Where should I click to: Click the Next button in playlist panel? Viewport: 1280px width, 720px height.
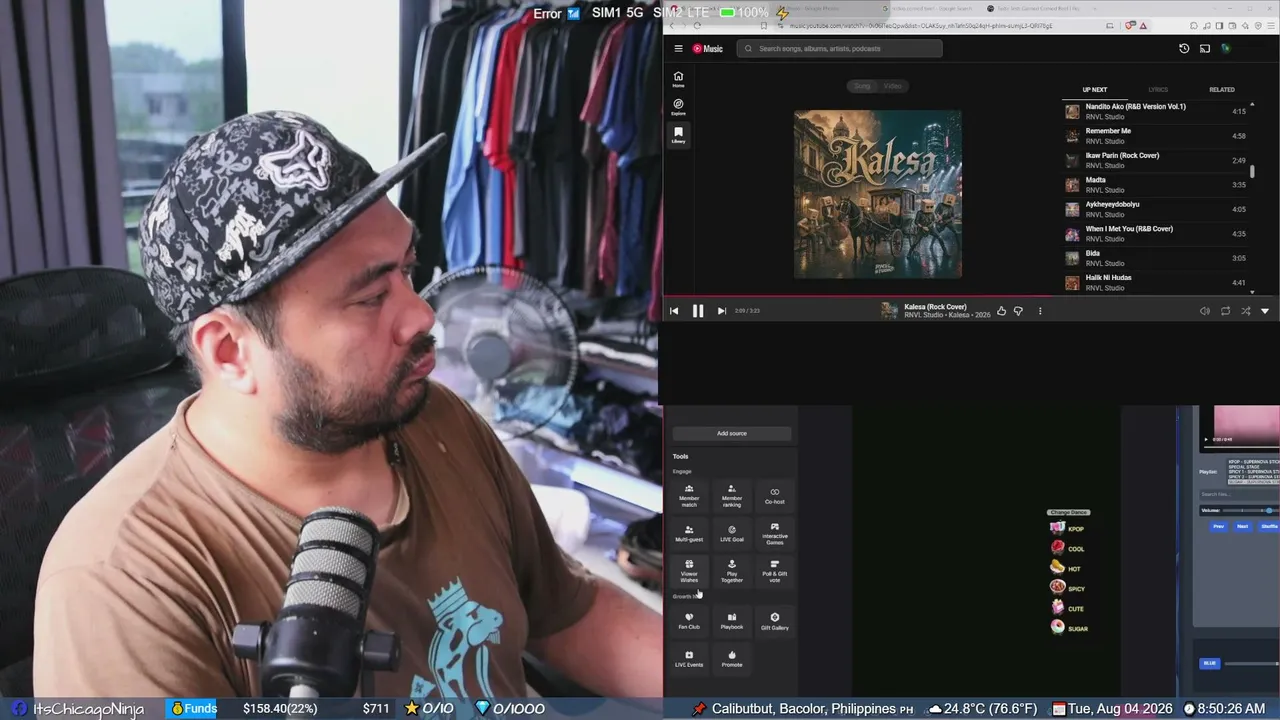coord(1243,526)
